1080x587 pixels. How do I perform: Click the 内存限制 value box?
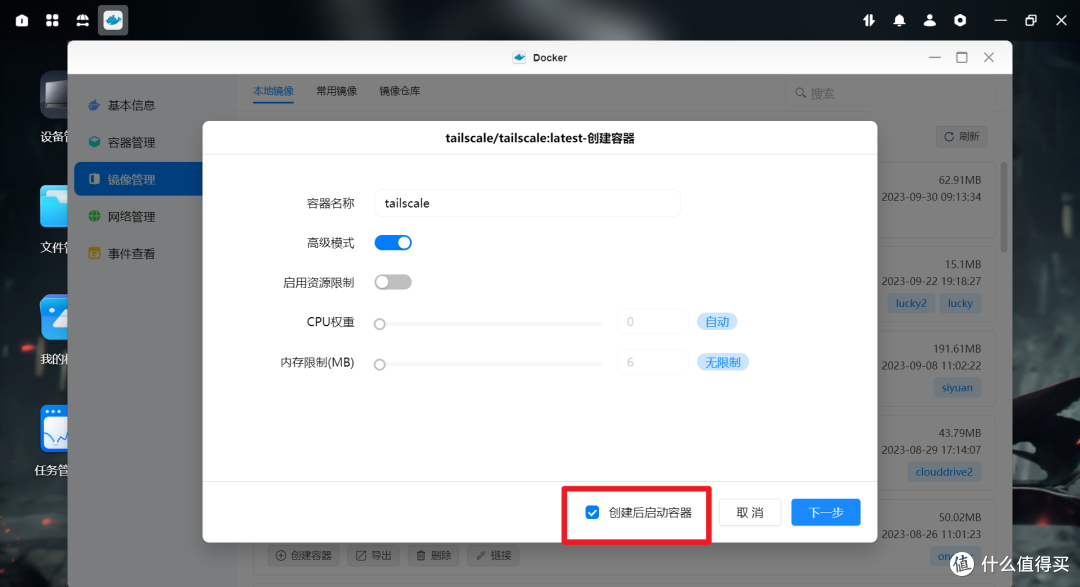(x=652, y=362)
